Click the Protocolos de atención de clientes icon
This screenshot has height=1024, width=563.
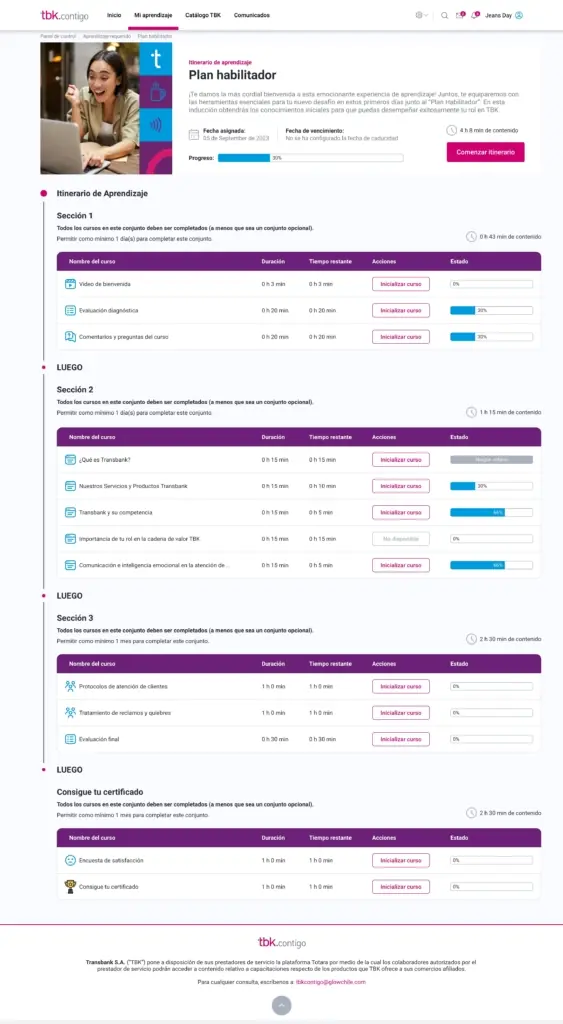point(70,686)
